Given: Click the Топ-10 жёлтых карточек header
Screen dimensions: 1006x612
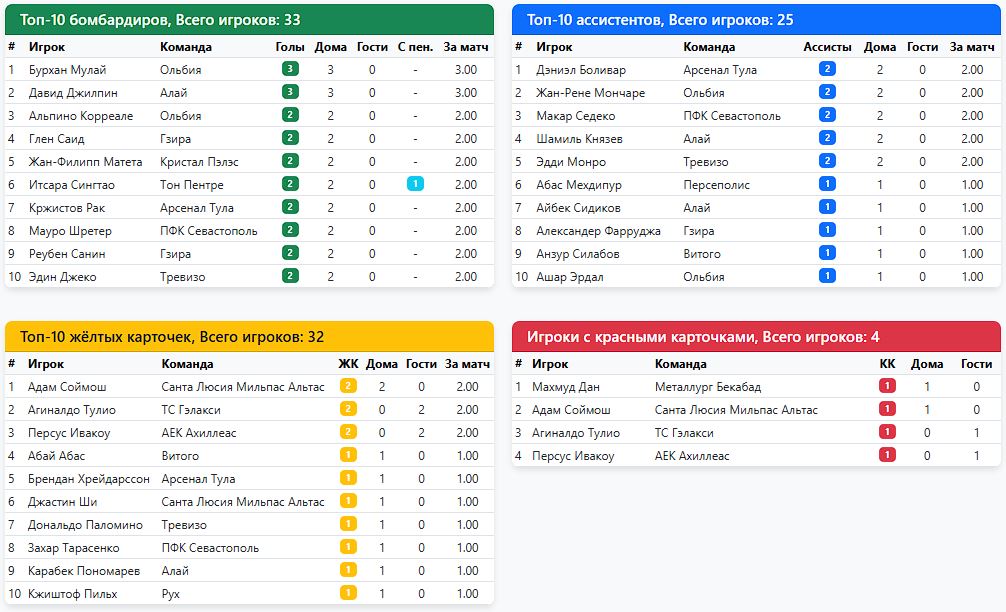Looking at the screenshot, I should click(250, 337).
